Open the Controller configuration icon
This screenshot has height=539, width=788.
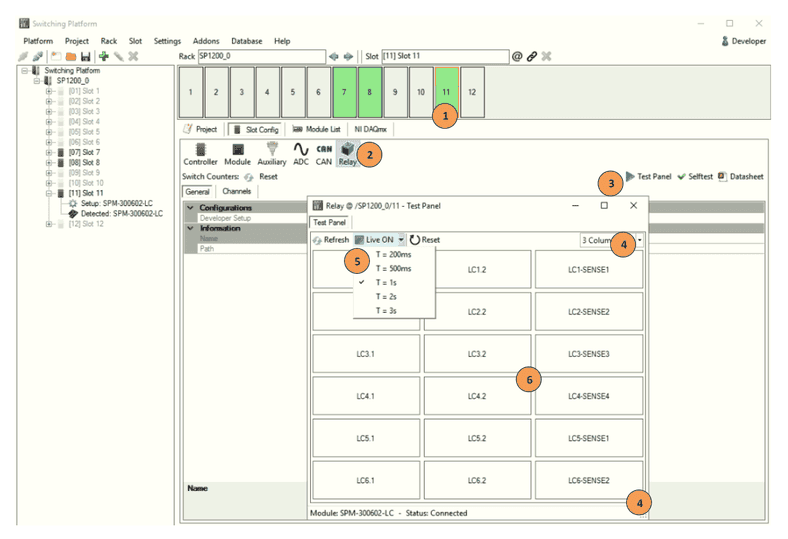[x=201, y=154]
